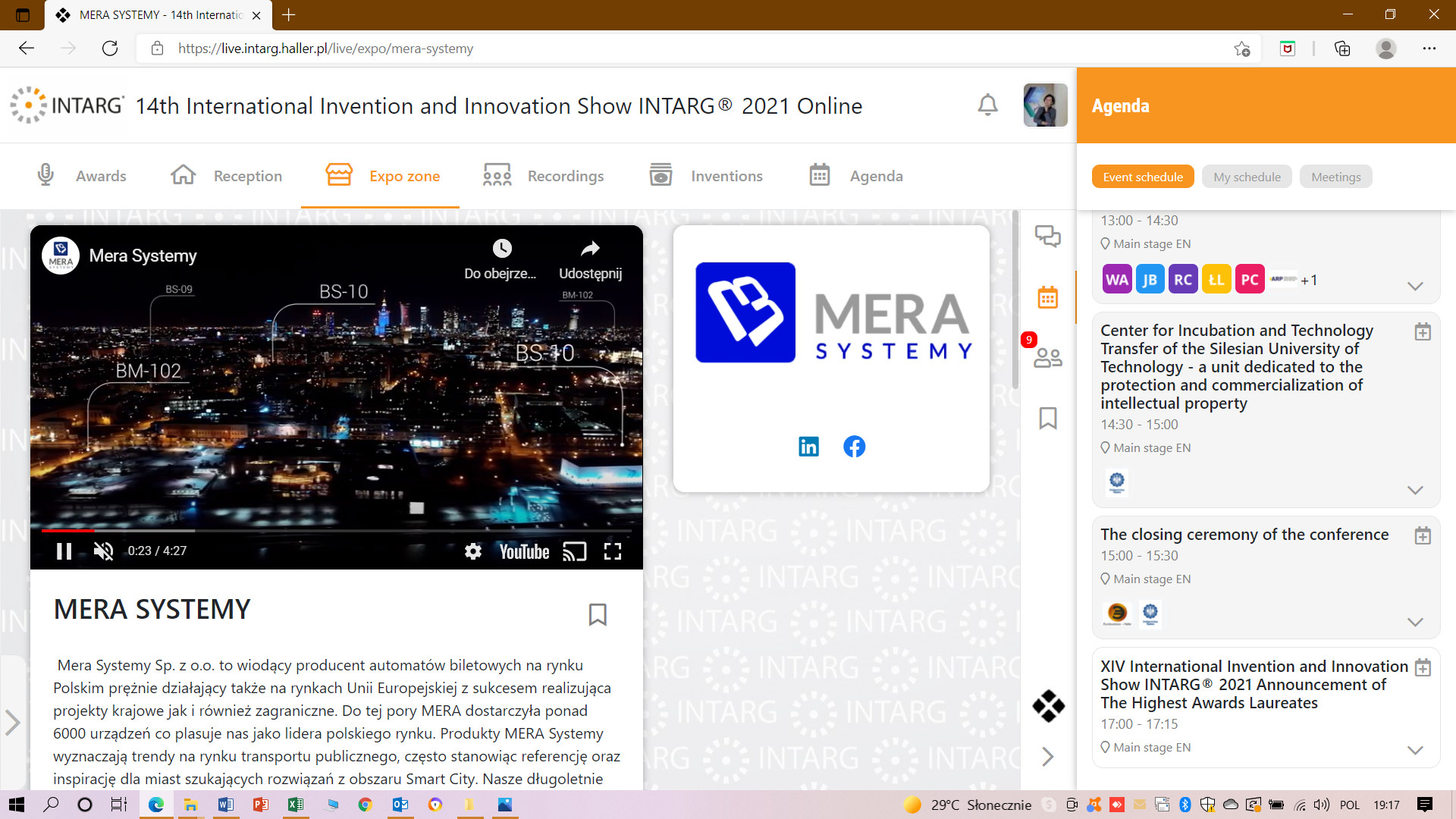Screen dimensions: 1456x819
Task: Open the Inventions tab
Action: click(x=706, y=176)
